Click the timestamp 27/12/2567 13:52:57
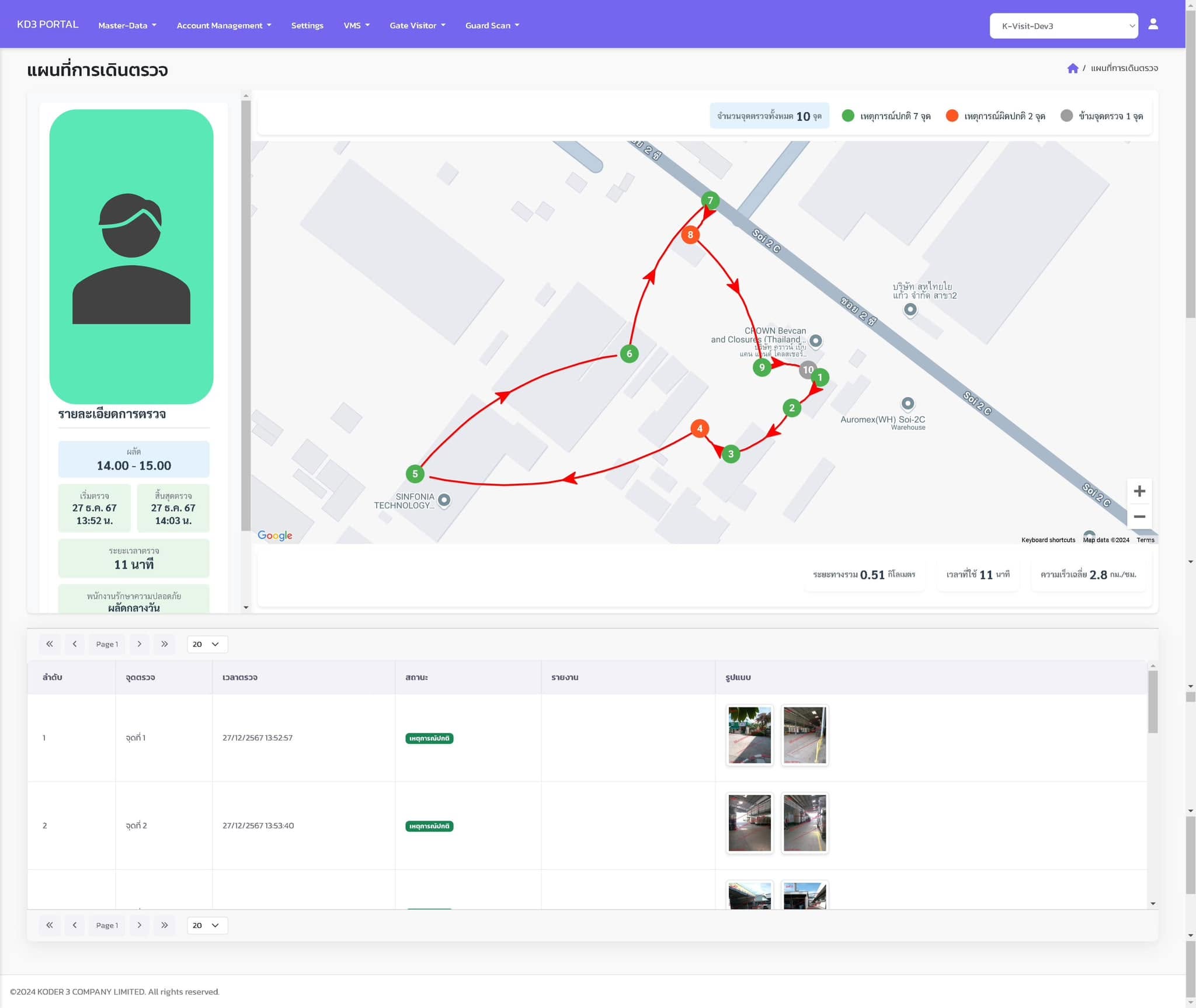 [258, 738]
